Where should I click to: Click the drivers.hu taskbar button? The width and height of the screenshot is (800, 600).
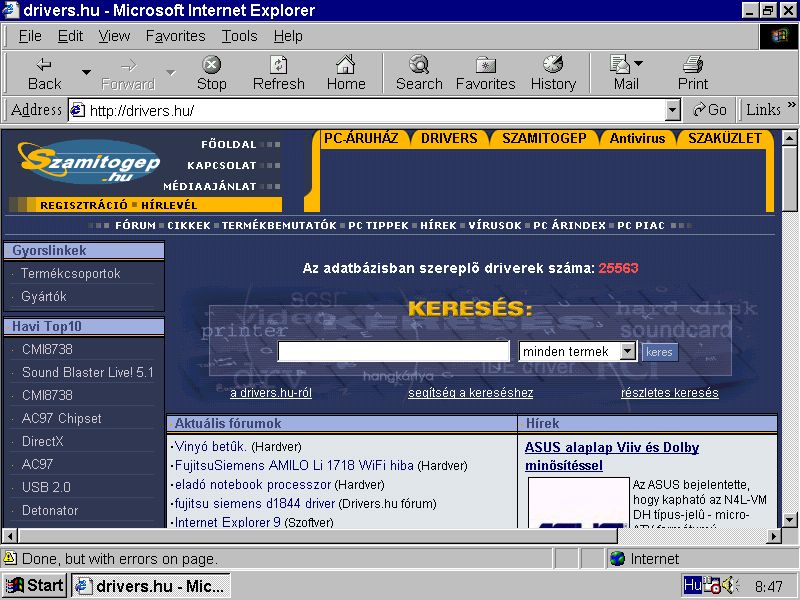click(151, 586)
